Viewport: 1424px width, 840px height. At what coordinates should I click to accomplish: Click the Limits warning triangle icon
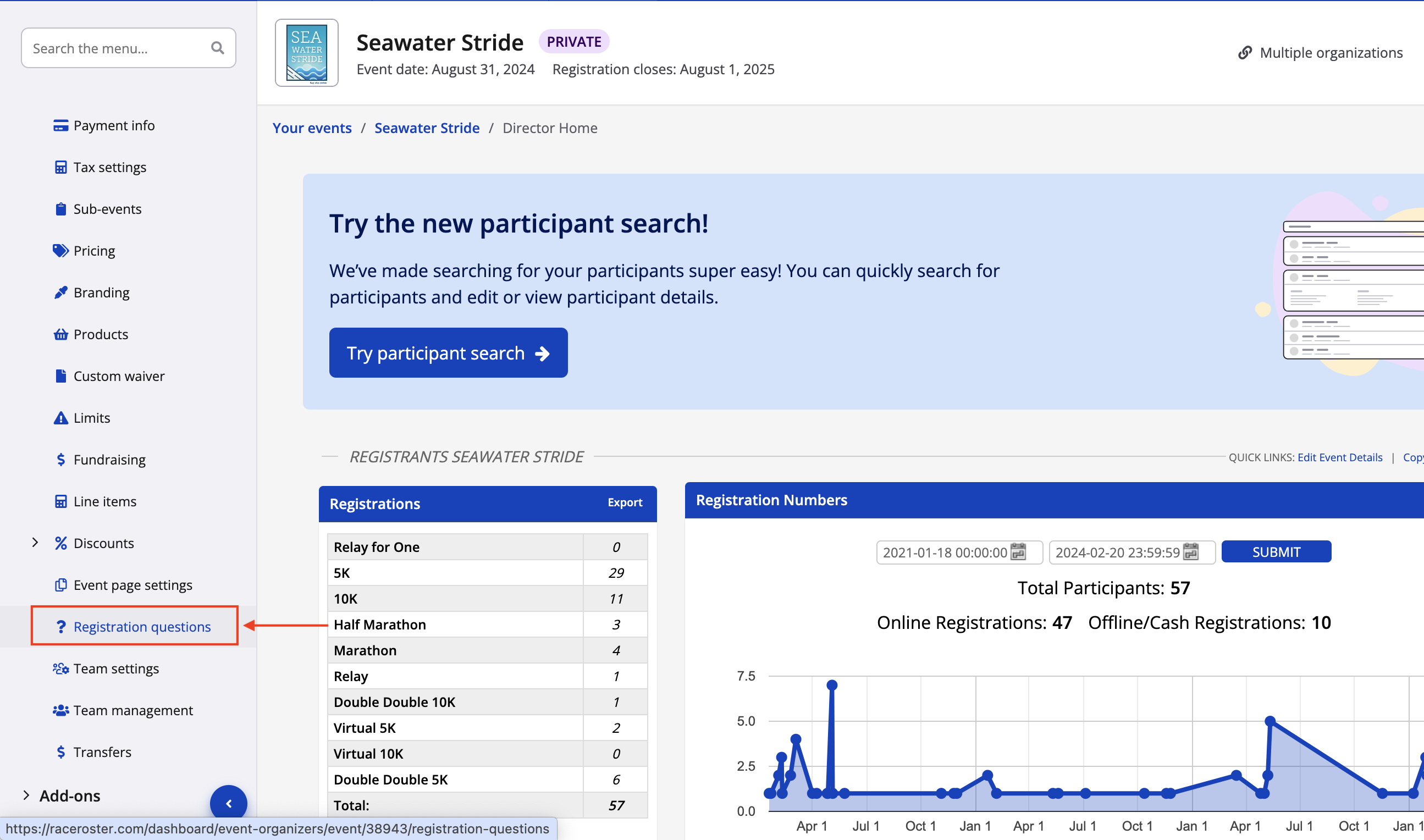click(60, 418)
